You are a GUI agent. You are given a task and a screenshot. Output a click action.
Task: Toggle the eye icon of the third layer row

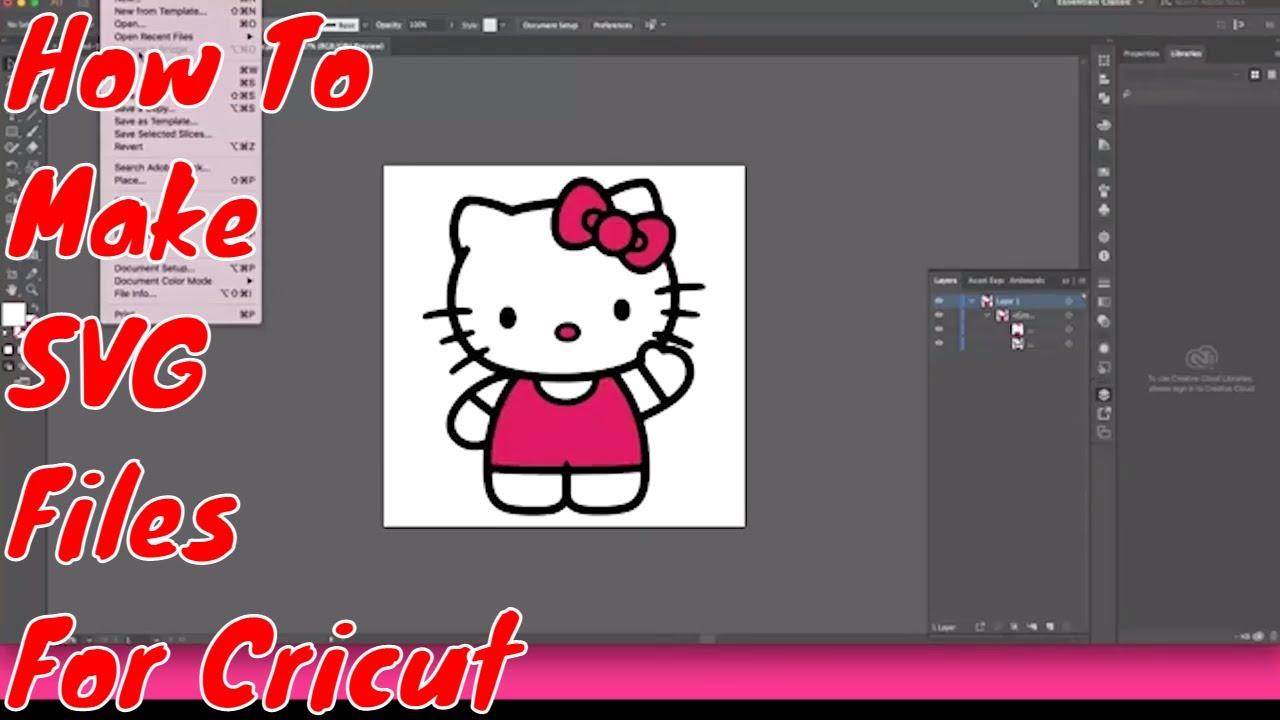click(939, 329)
